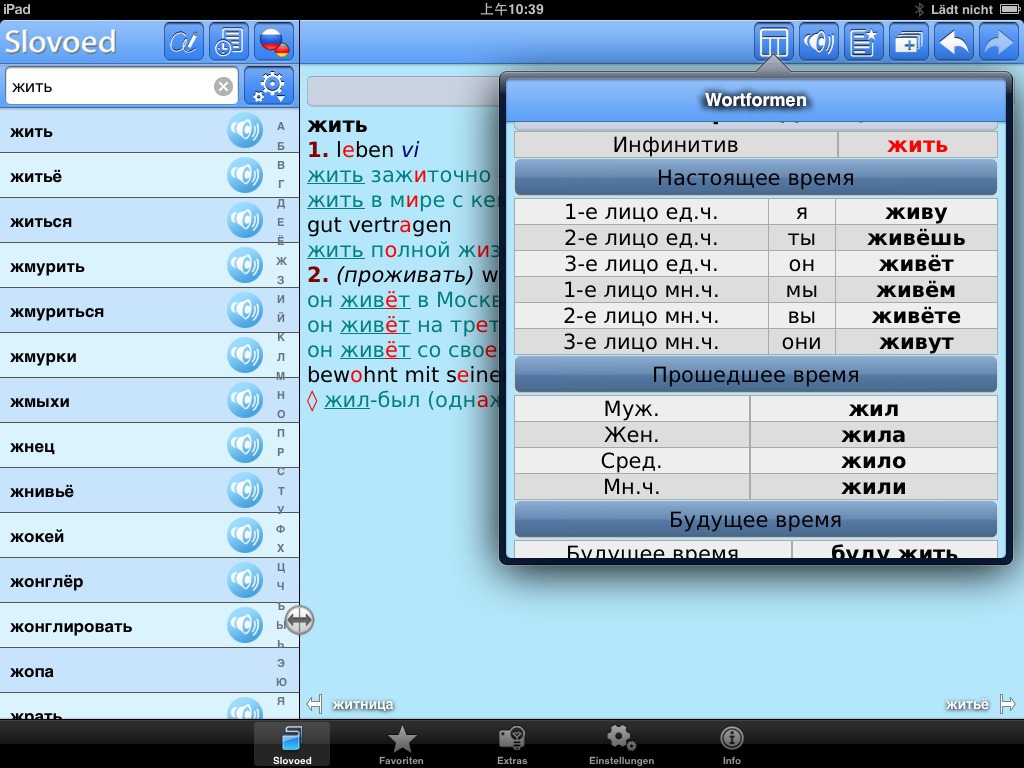Clear the search field text
Viewport: 1024px width, 768px height.
(x=223, y=86)
